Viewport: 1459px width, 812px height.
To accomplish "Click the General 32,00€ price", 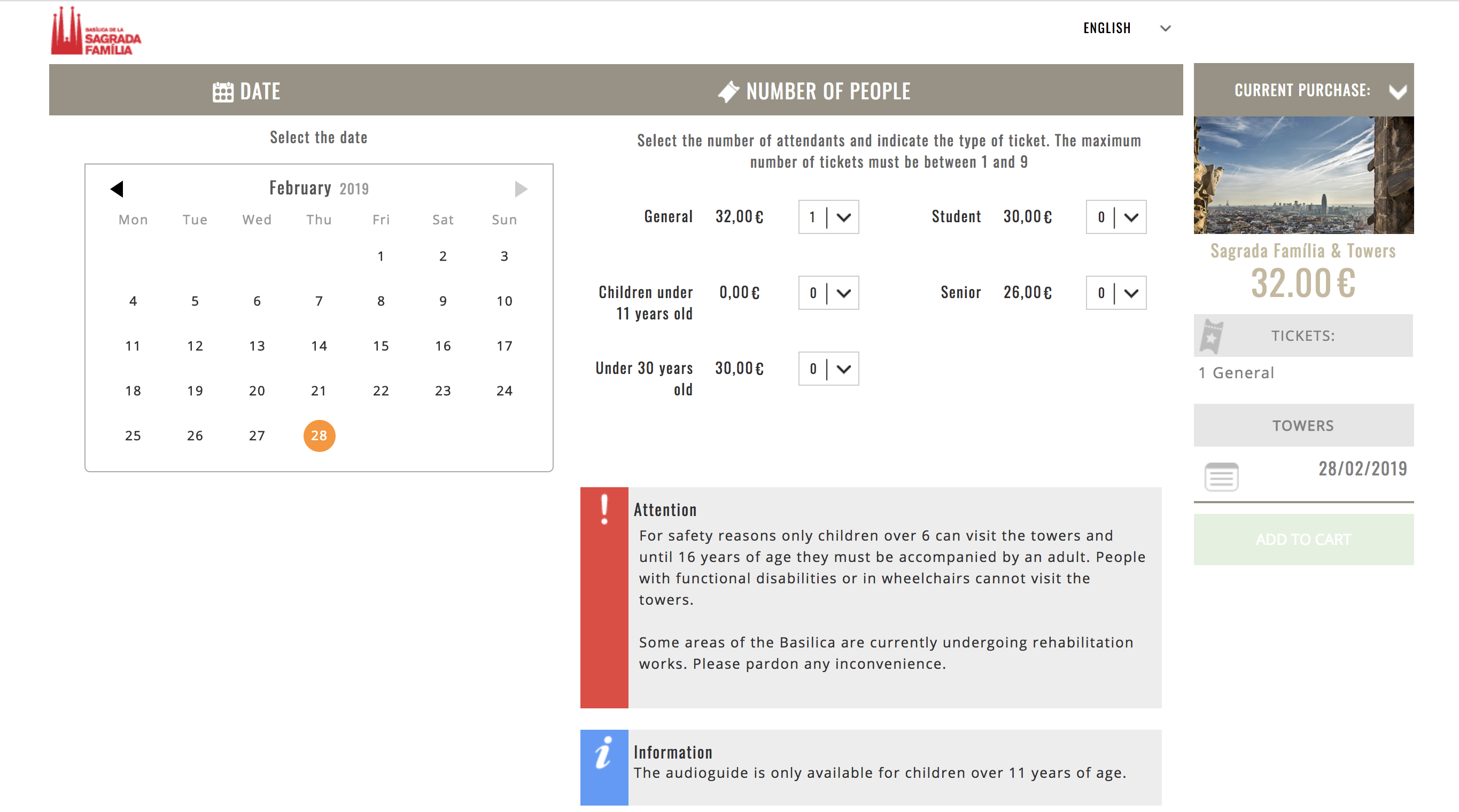I will 739,217.
